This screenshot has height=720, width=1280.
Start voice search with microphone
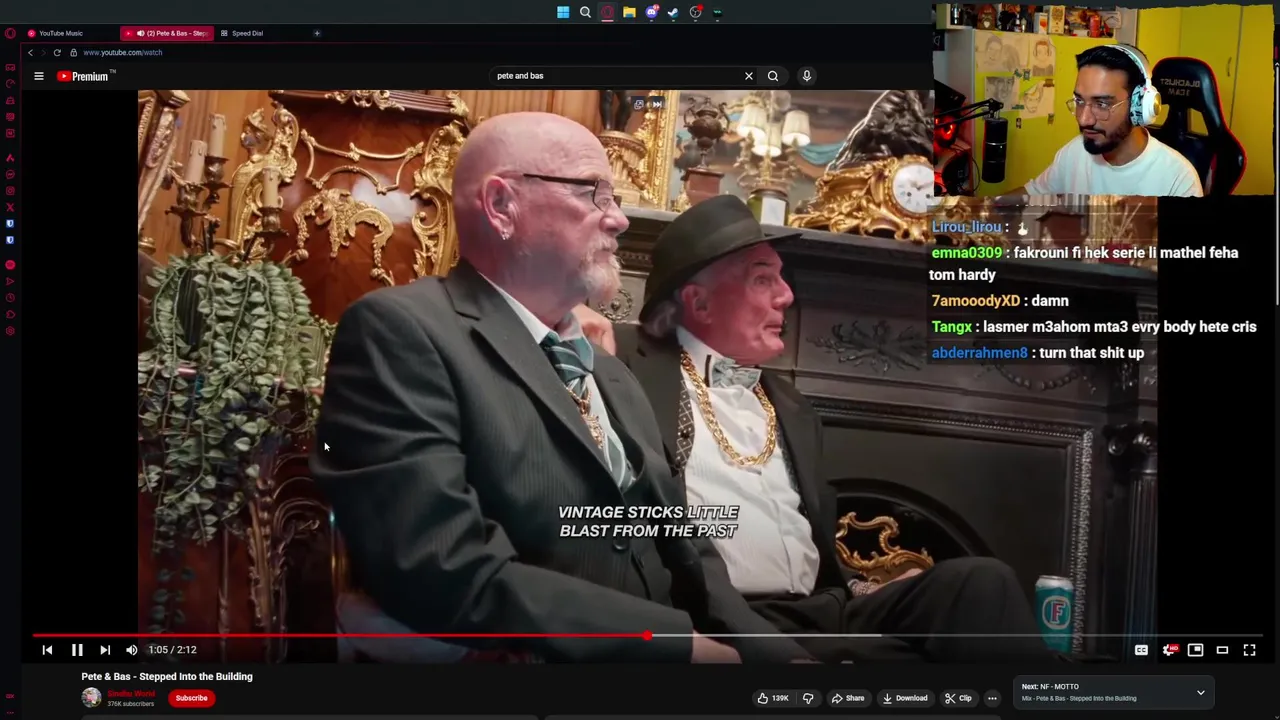[807, 76]
